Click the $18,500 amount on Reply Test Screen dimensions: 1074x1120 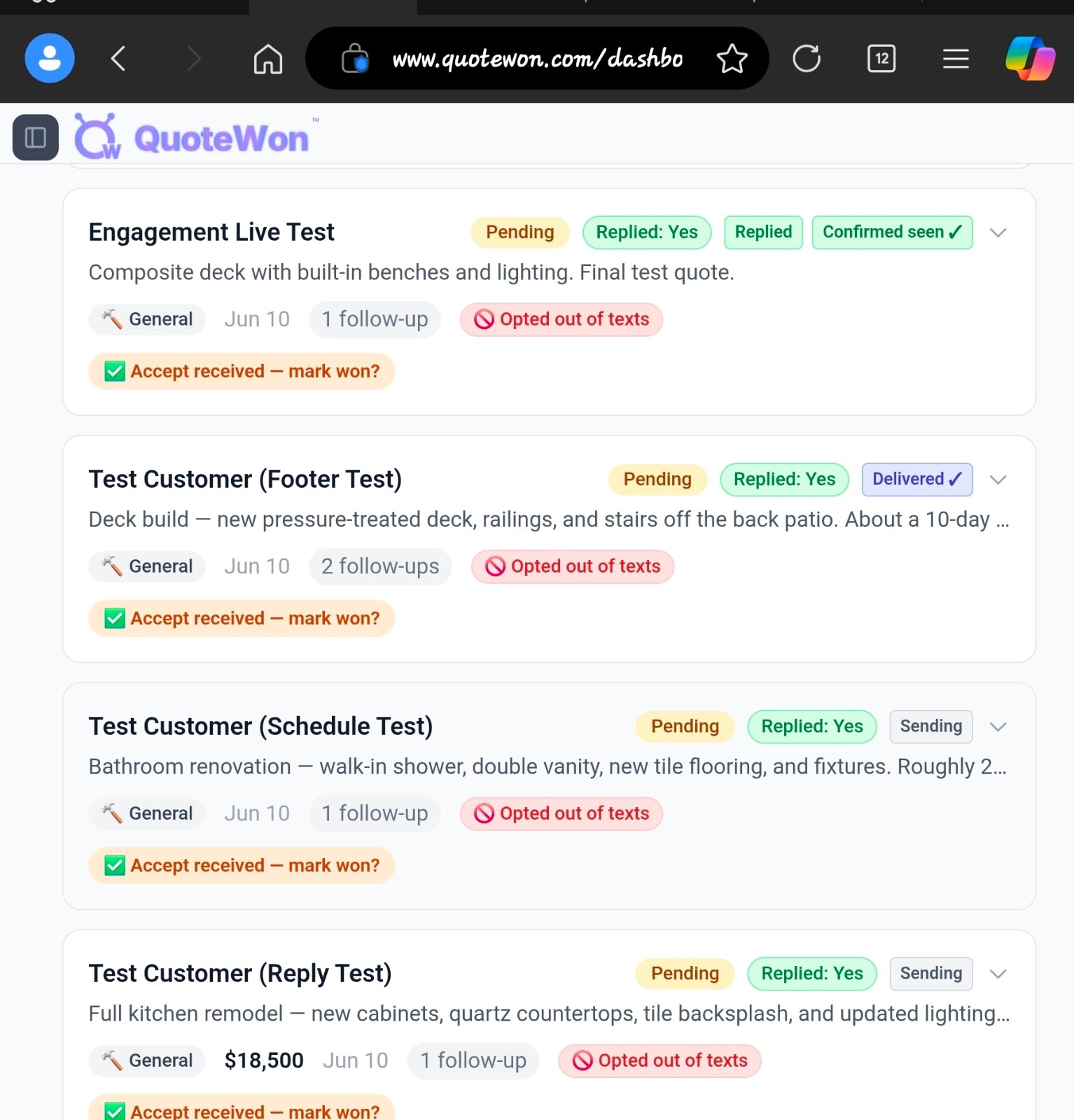(x=264, y=1060)
